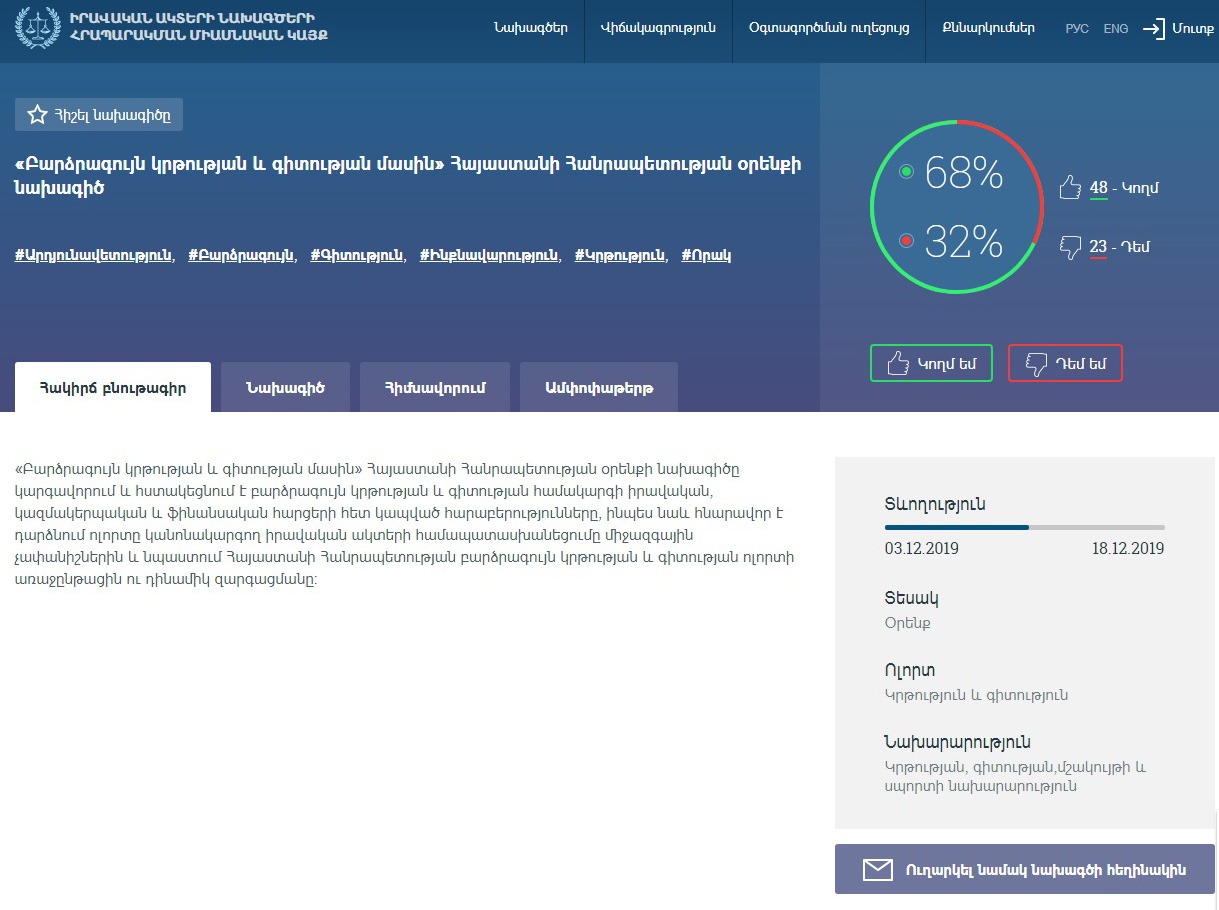Click the duration progress bar
Image resolution: width=1219 pixels, height=910 pixels.
[1024, 527]
